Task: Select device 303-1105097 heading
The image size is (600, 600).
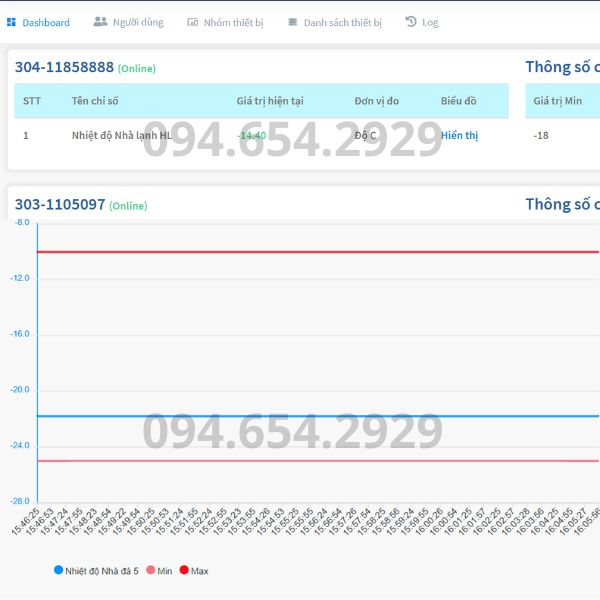Action: (60, 205)
